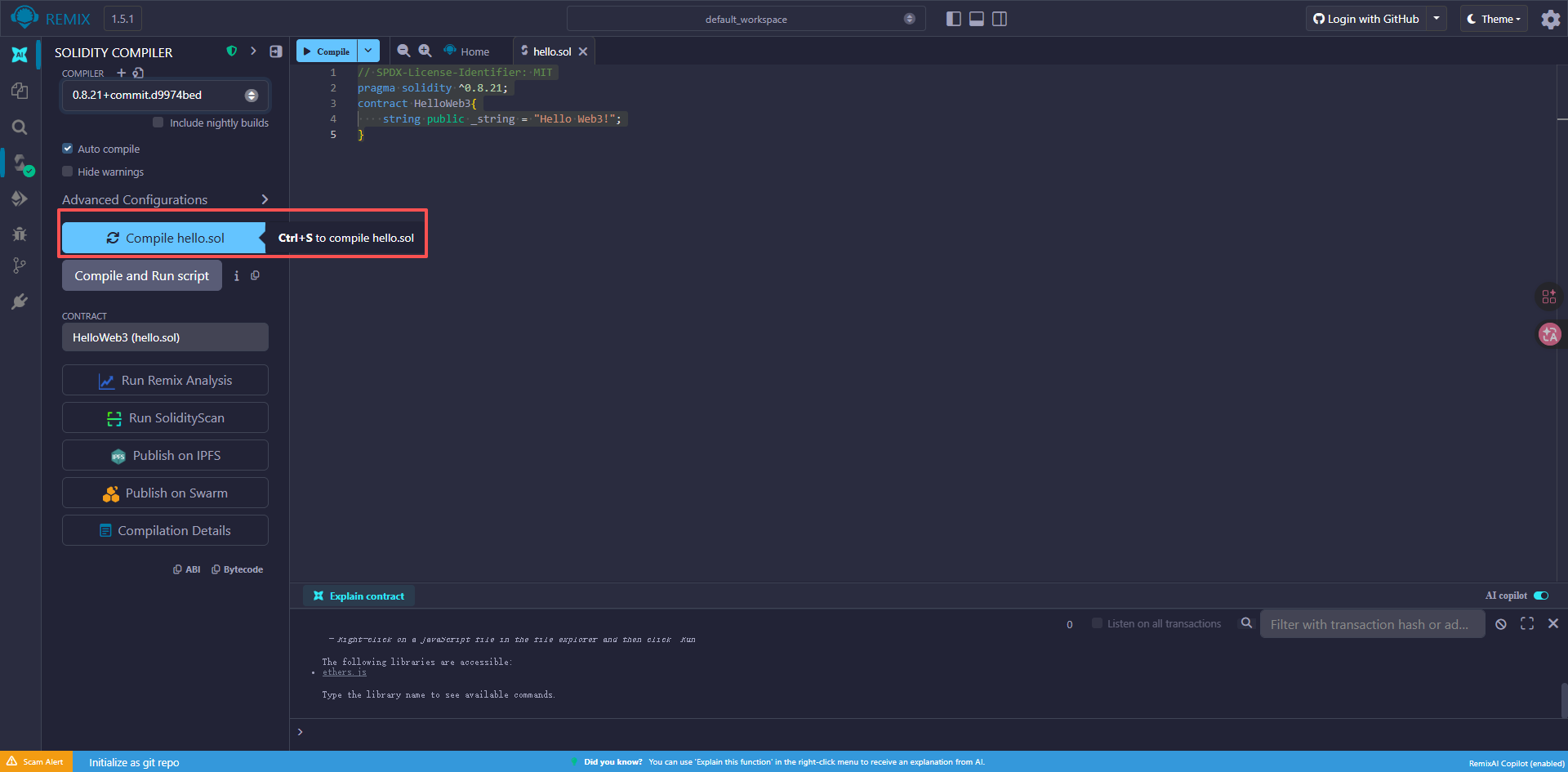Screen dimensions: 1568x772
Task: Run Remix Analysis
Action: click(x=165, y=380)
